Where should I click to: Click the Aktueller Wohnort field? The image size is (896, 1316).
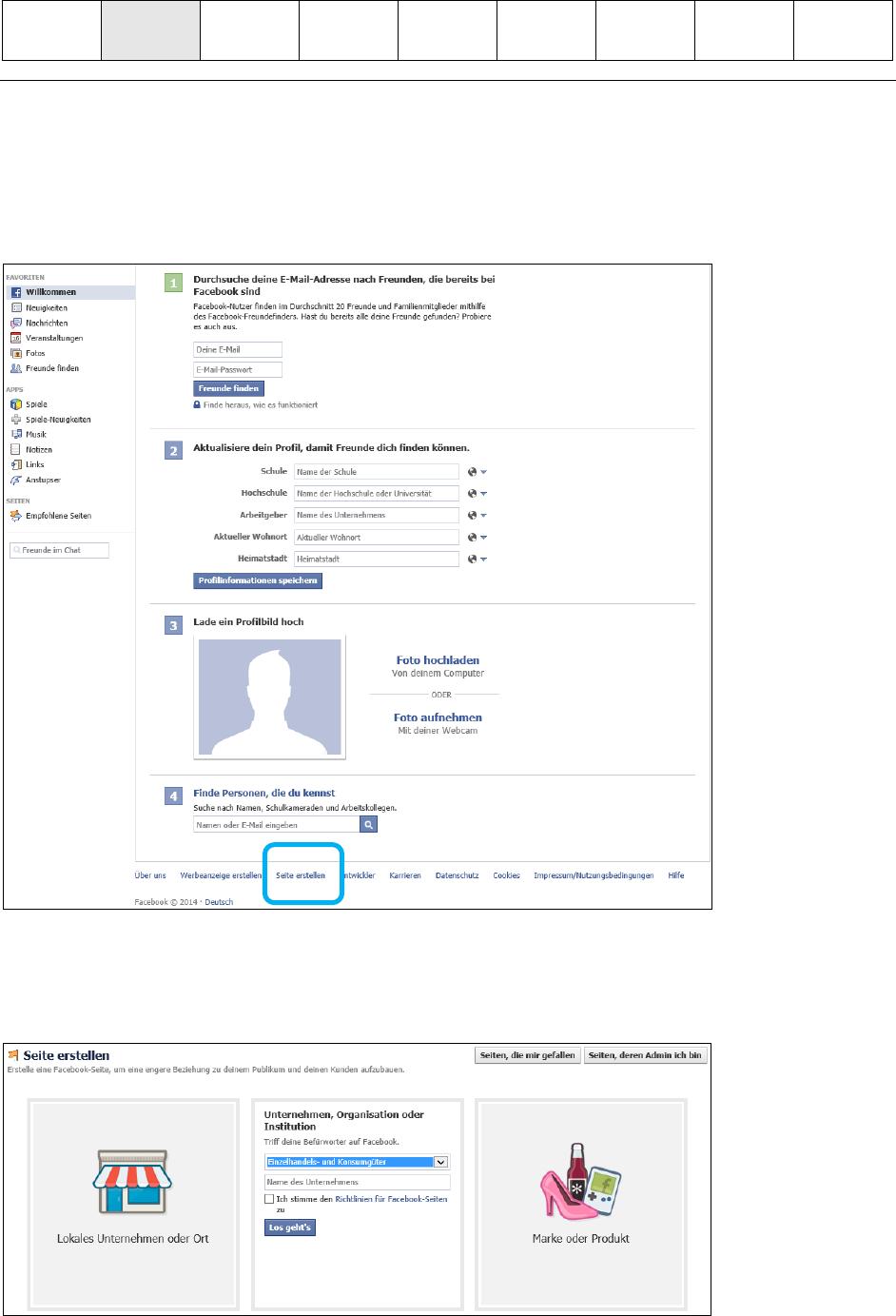376,537
